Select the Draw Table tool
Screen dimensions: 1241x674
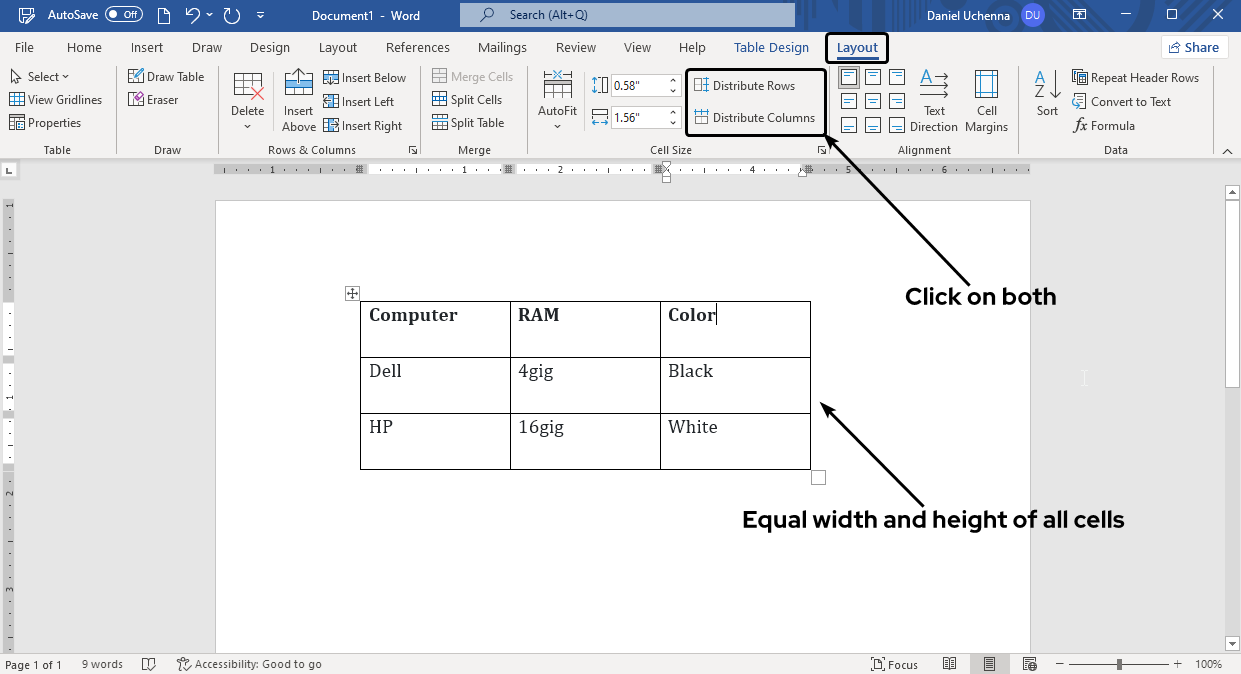pyautogui.click(x=166, y=77)
